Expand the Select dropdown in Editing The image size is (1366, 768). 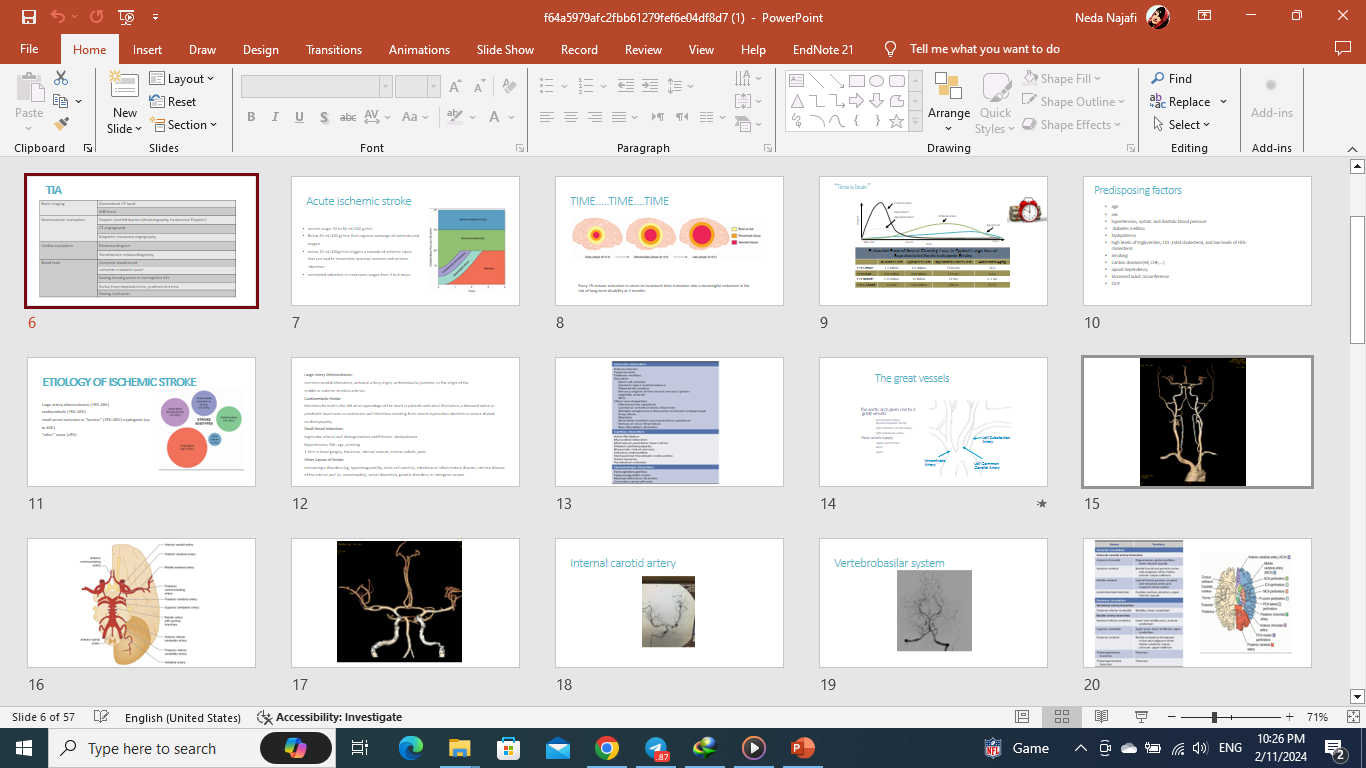1188,125
